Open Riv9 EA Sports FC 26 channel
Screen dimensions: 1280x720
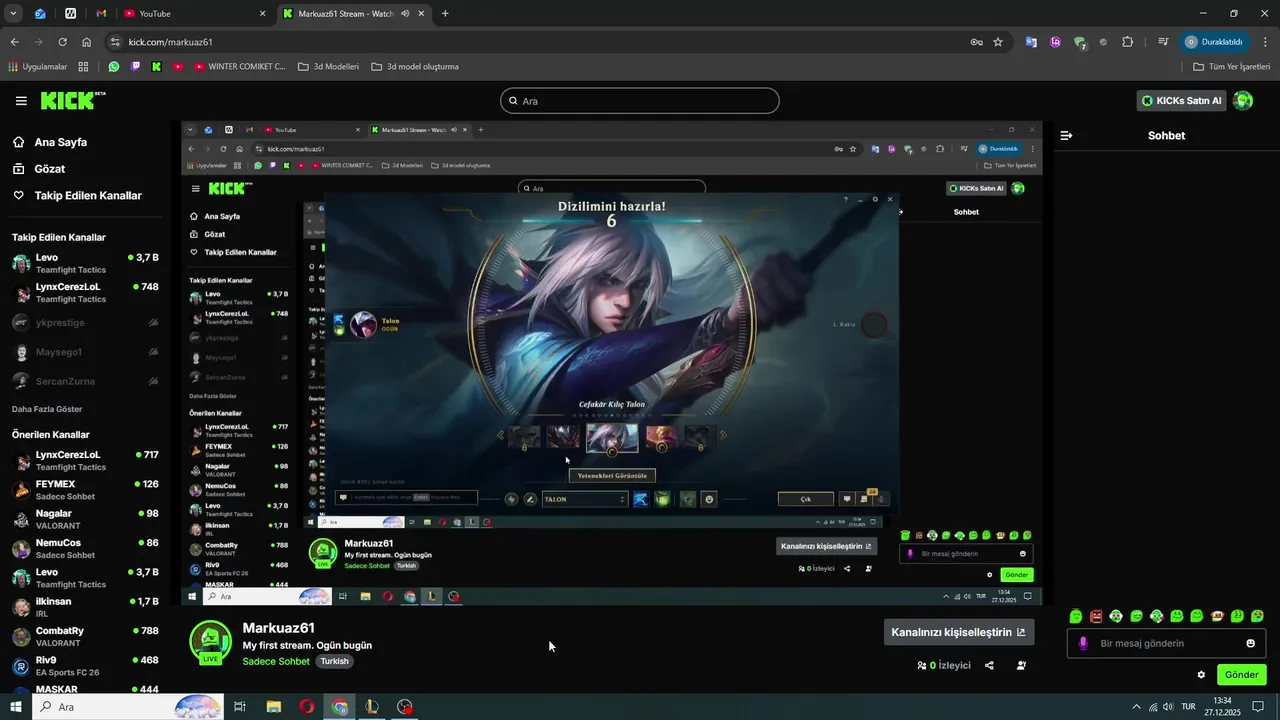pos(85,666)
